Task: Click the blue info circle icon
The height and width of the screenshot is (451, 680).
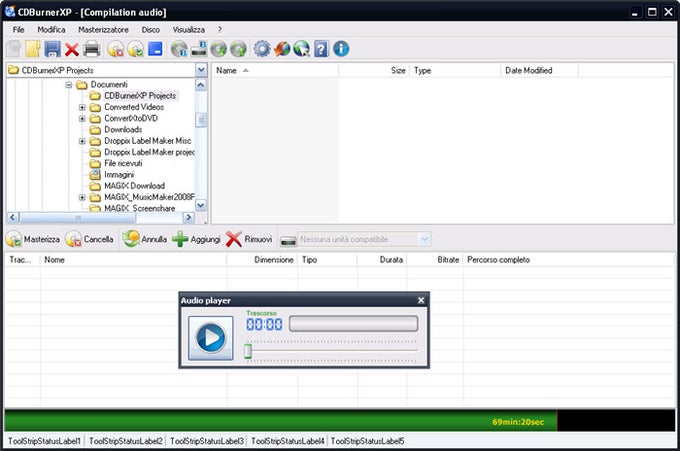Action: tap(341, 49)
